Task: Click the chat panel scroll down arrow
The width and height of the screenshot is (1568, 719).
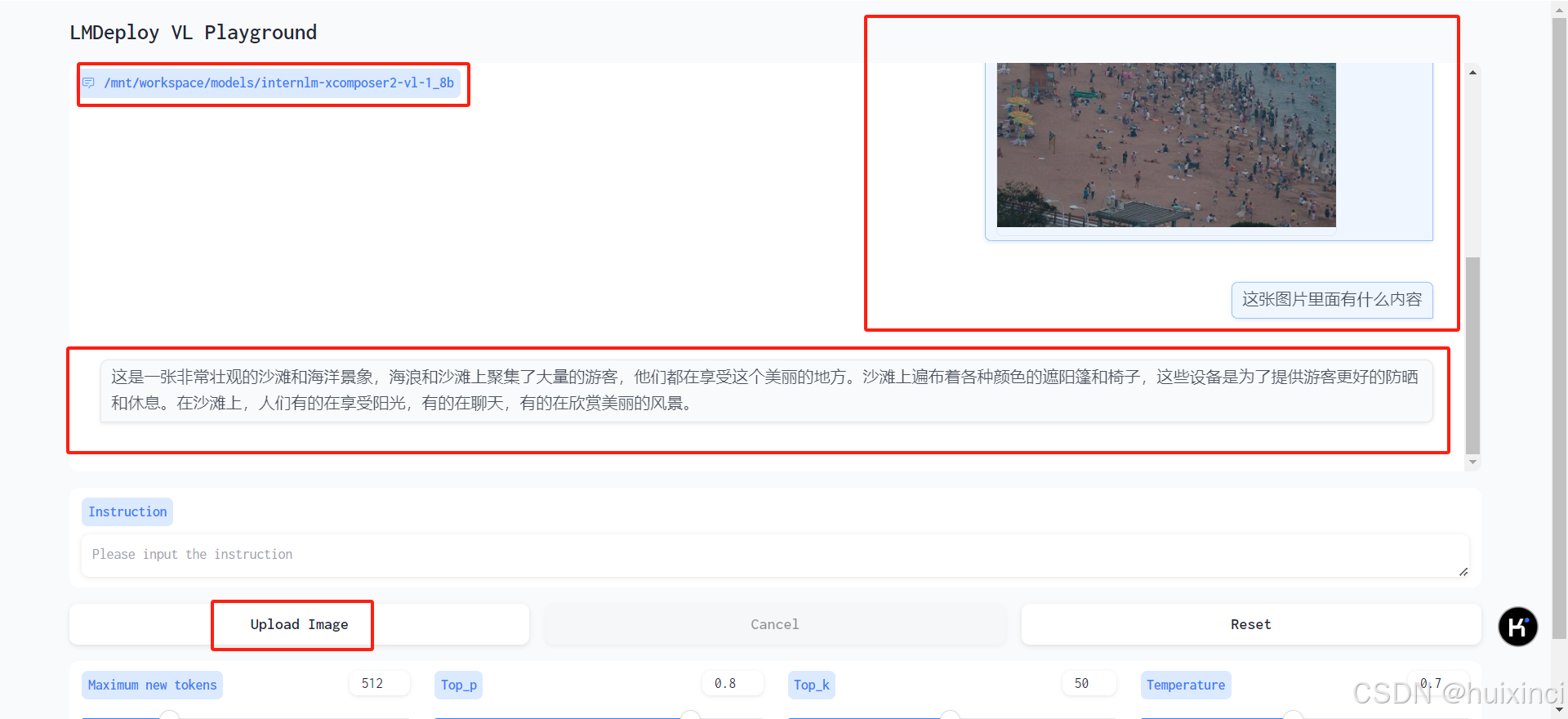Action: [x=1472, y=462]
